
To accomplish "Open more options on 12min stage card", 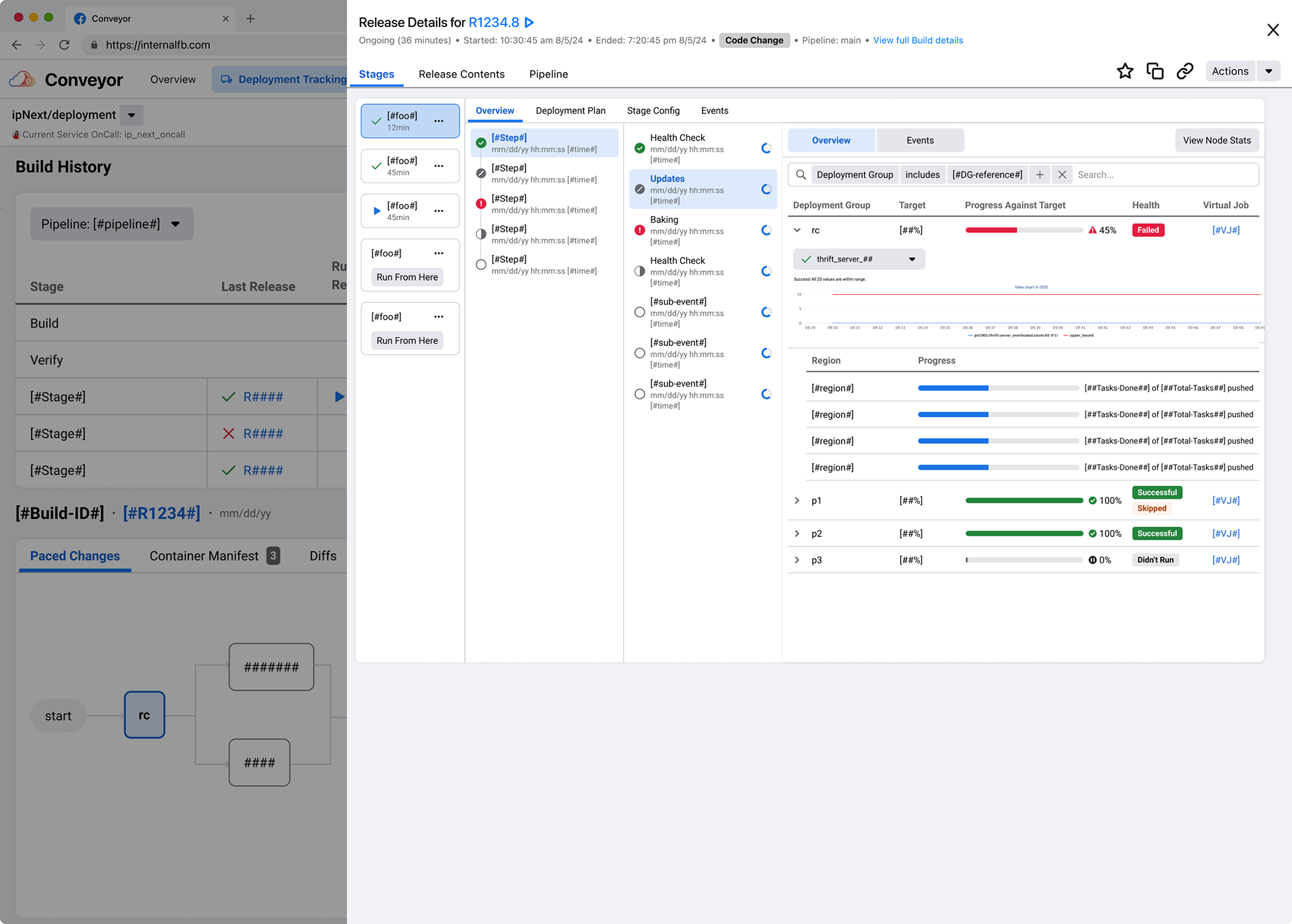I will tap(439, 121).
